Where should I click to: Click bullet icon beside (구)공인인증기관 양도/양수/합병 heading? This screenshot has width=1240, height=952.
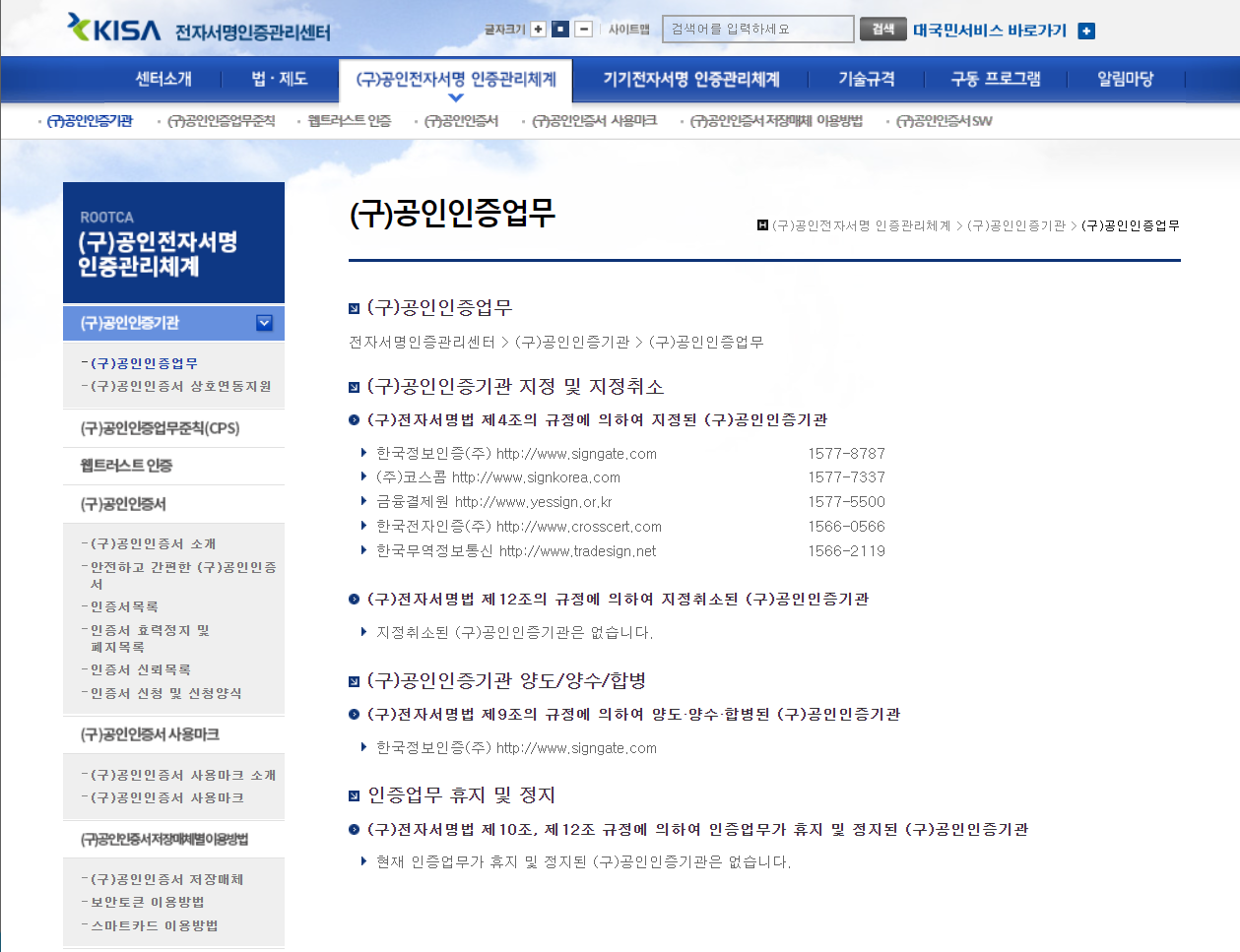point(354,681)
